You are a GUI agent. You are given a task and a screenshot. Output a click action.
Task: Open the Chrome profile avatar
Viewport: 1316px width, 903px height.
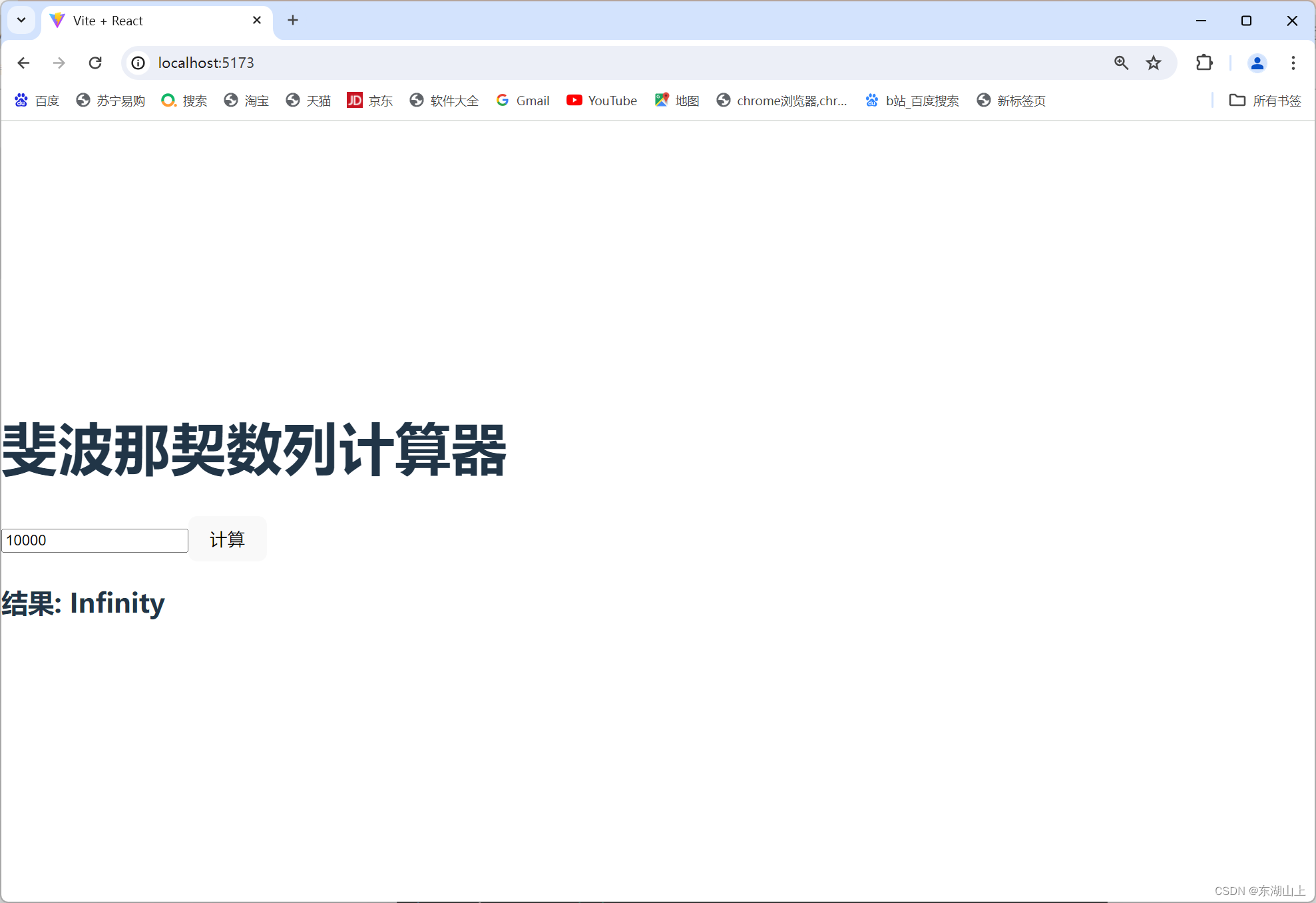pyautogui.click(x=1257, y=63)
